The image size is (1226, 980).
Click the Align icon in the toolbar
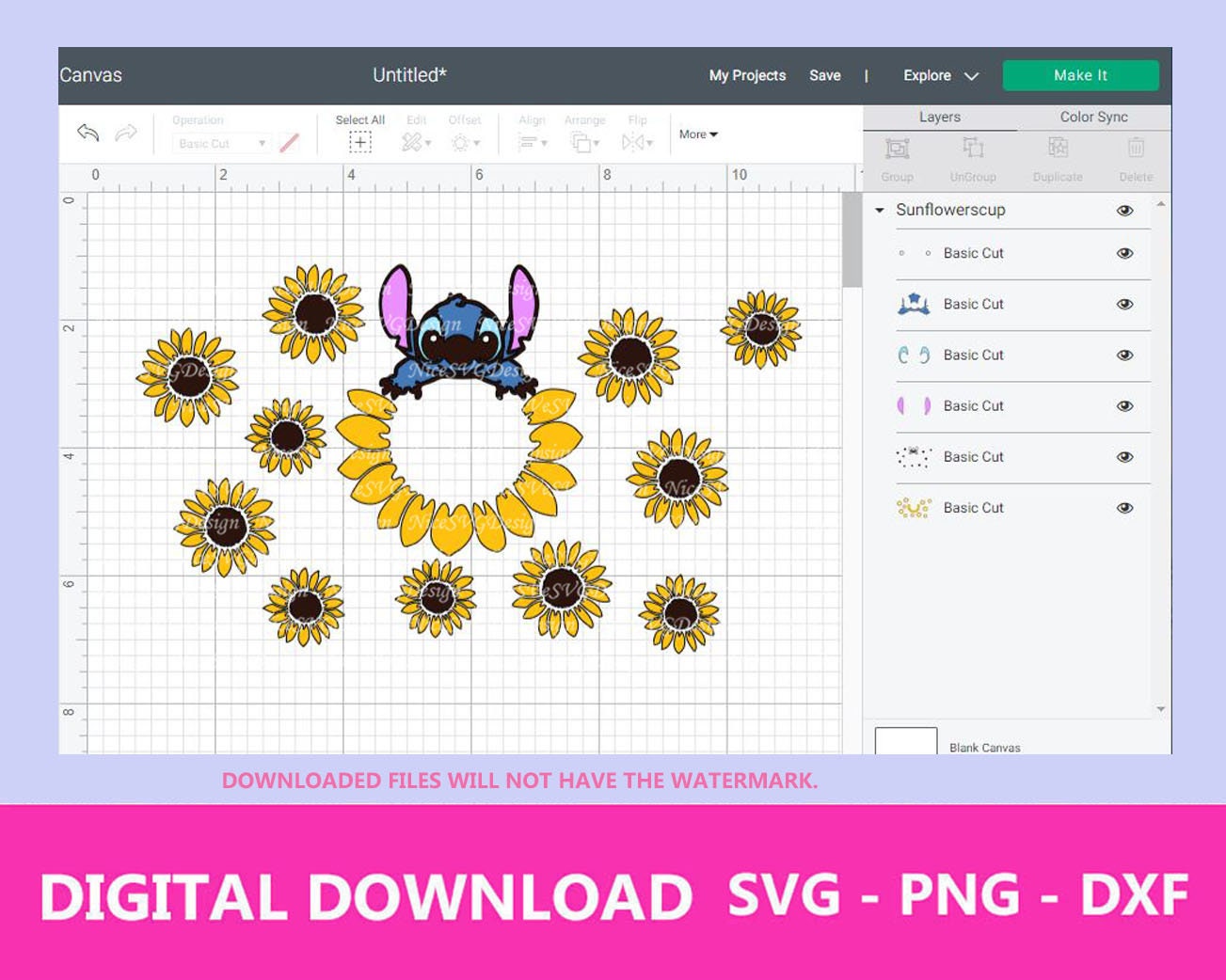pyautogui.click(x=528, y=141)
